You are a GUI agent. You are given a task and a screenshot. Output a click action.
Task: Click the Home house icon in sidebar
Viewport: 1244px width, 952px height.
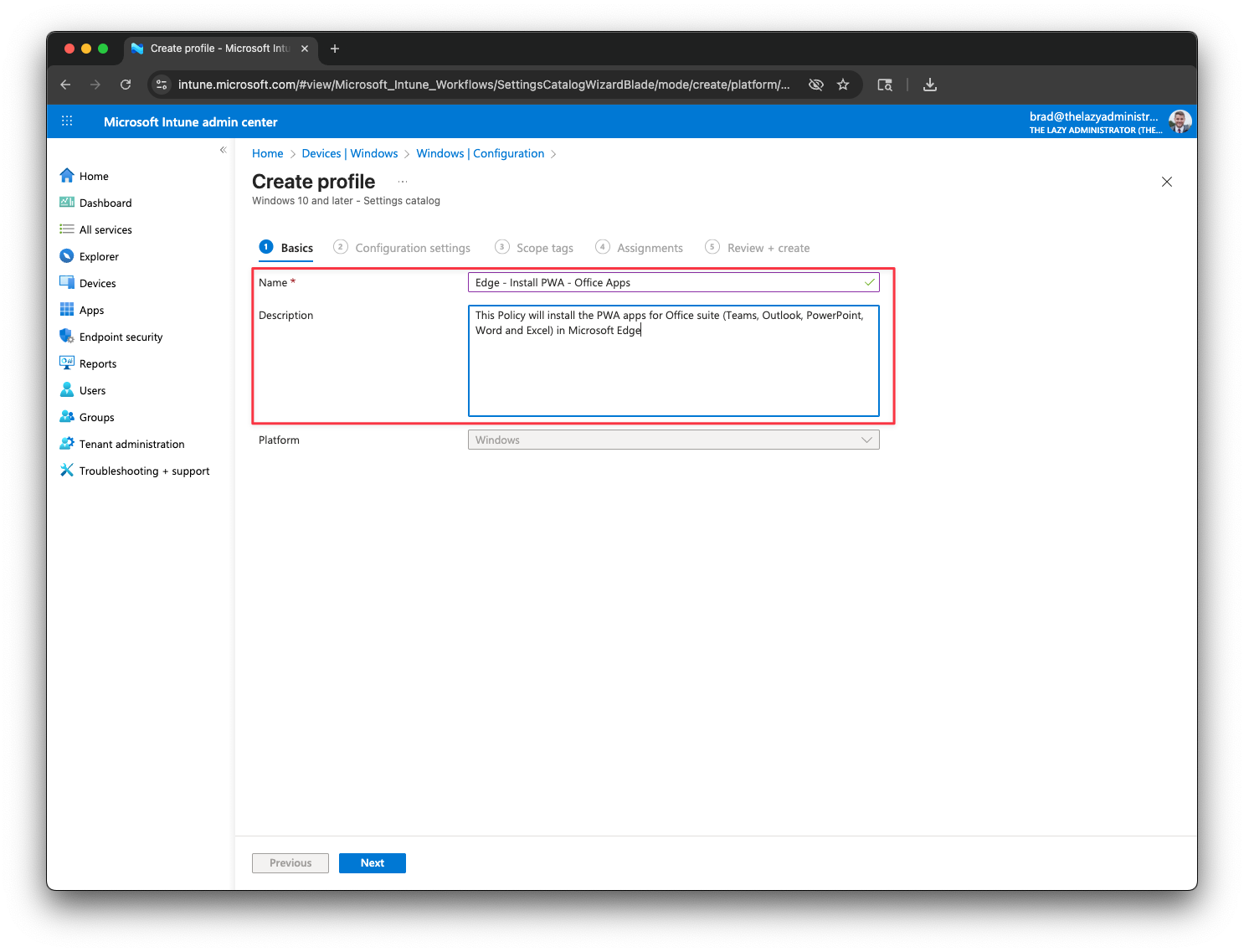(67, 175)
